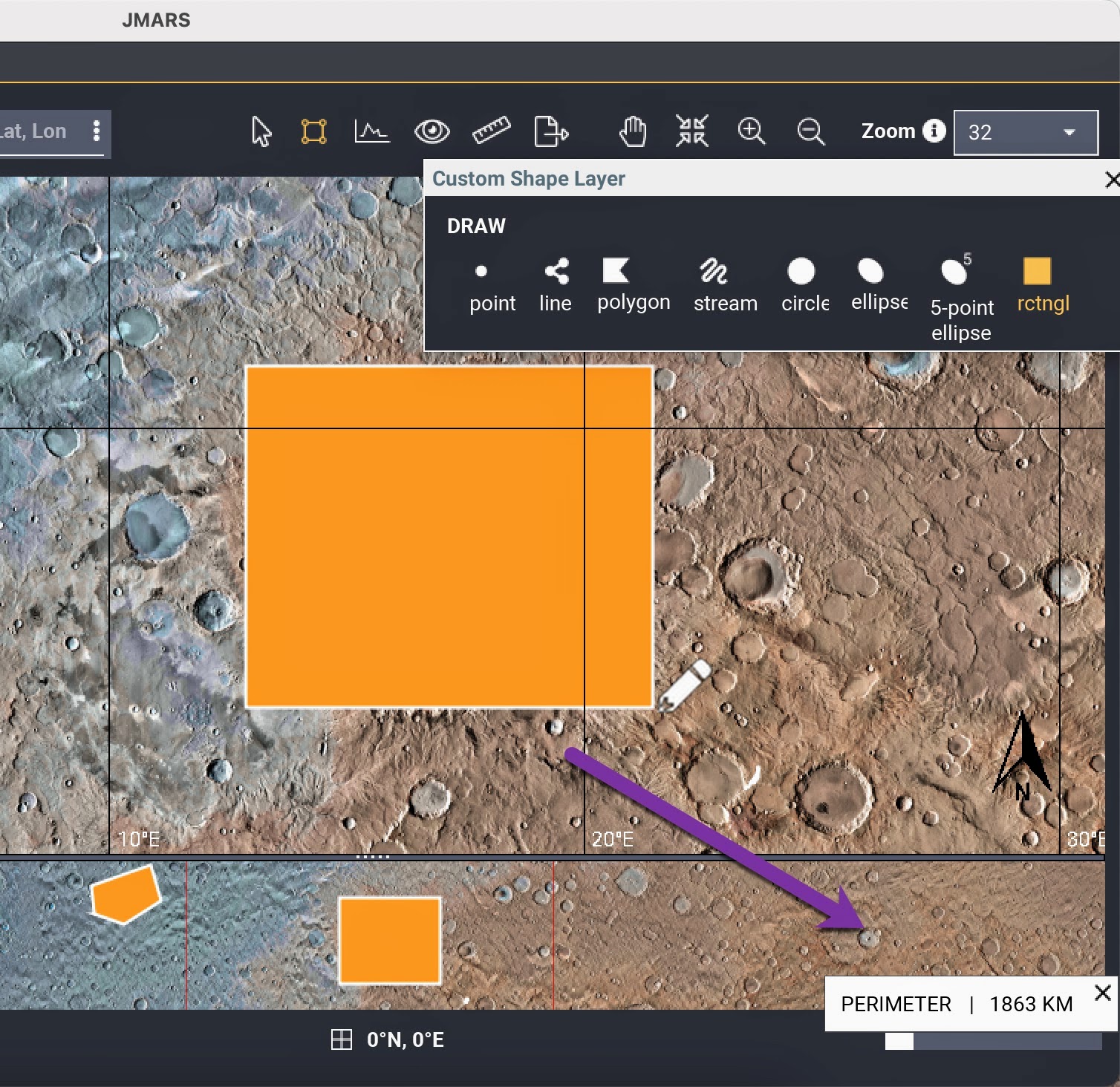
Task: Select the rctngl draw option
Action: click(x=1042, y=285)
